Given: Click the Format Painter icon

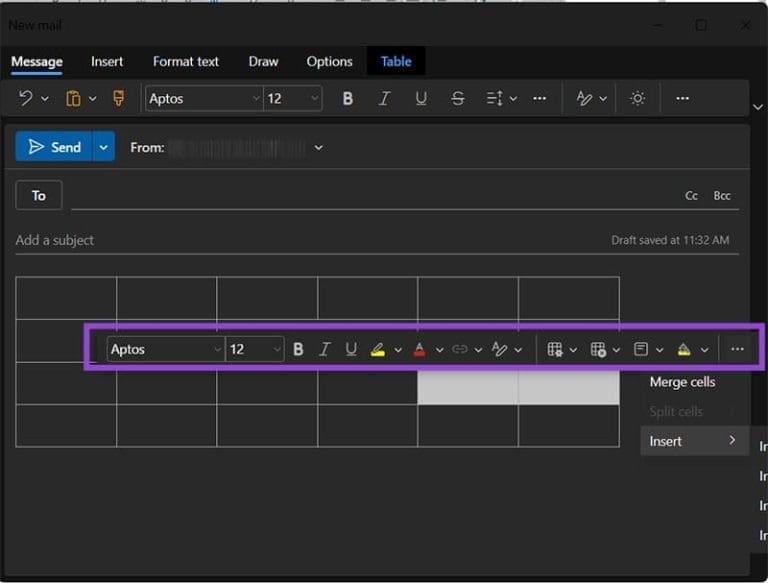Looking at the screenshot, I should click(x=119, y=99).
